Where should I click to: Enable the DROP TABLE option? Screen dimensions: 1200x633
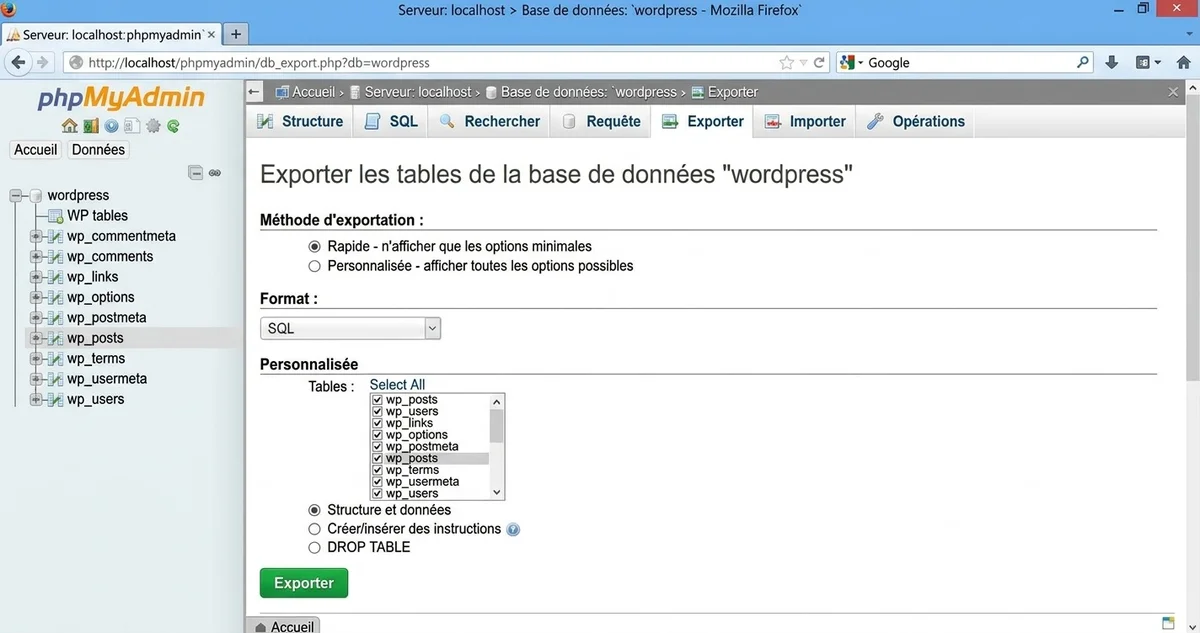pos(314,547)
